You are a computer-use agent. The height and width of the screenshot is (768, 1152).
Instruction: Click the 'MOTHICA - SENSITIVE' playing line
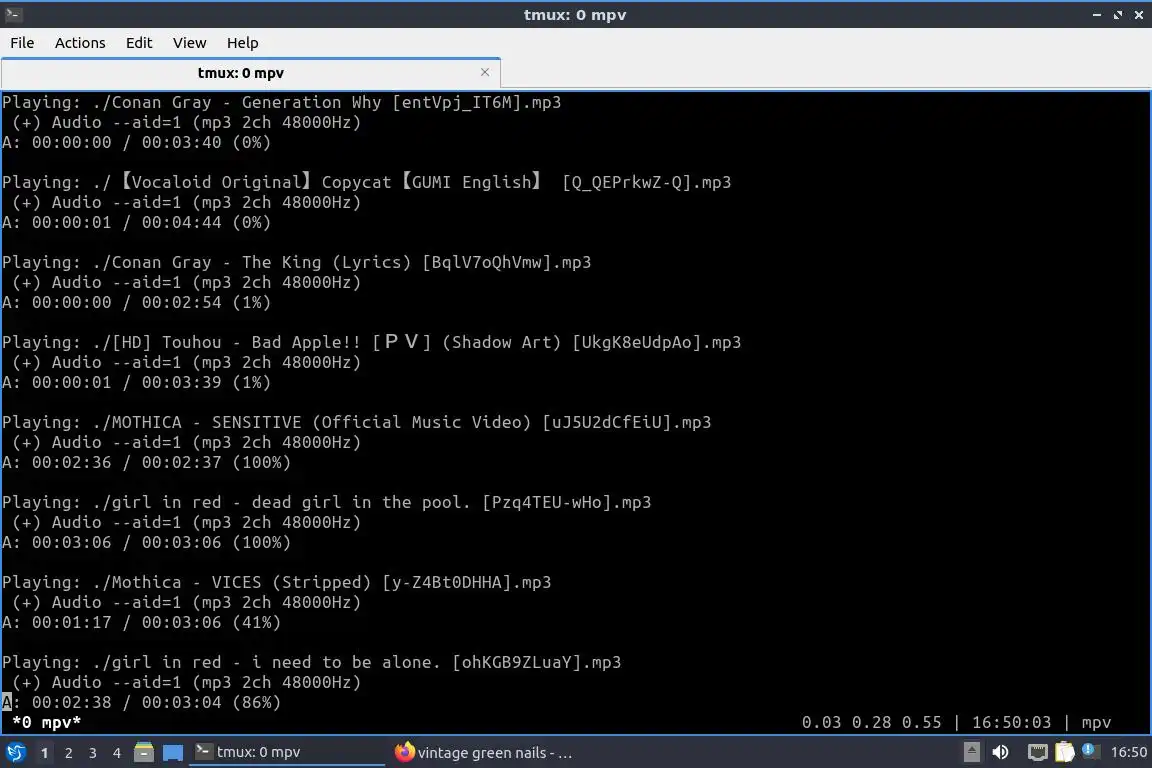(356, 423)
